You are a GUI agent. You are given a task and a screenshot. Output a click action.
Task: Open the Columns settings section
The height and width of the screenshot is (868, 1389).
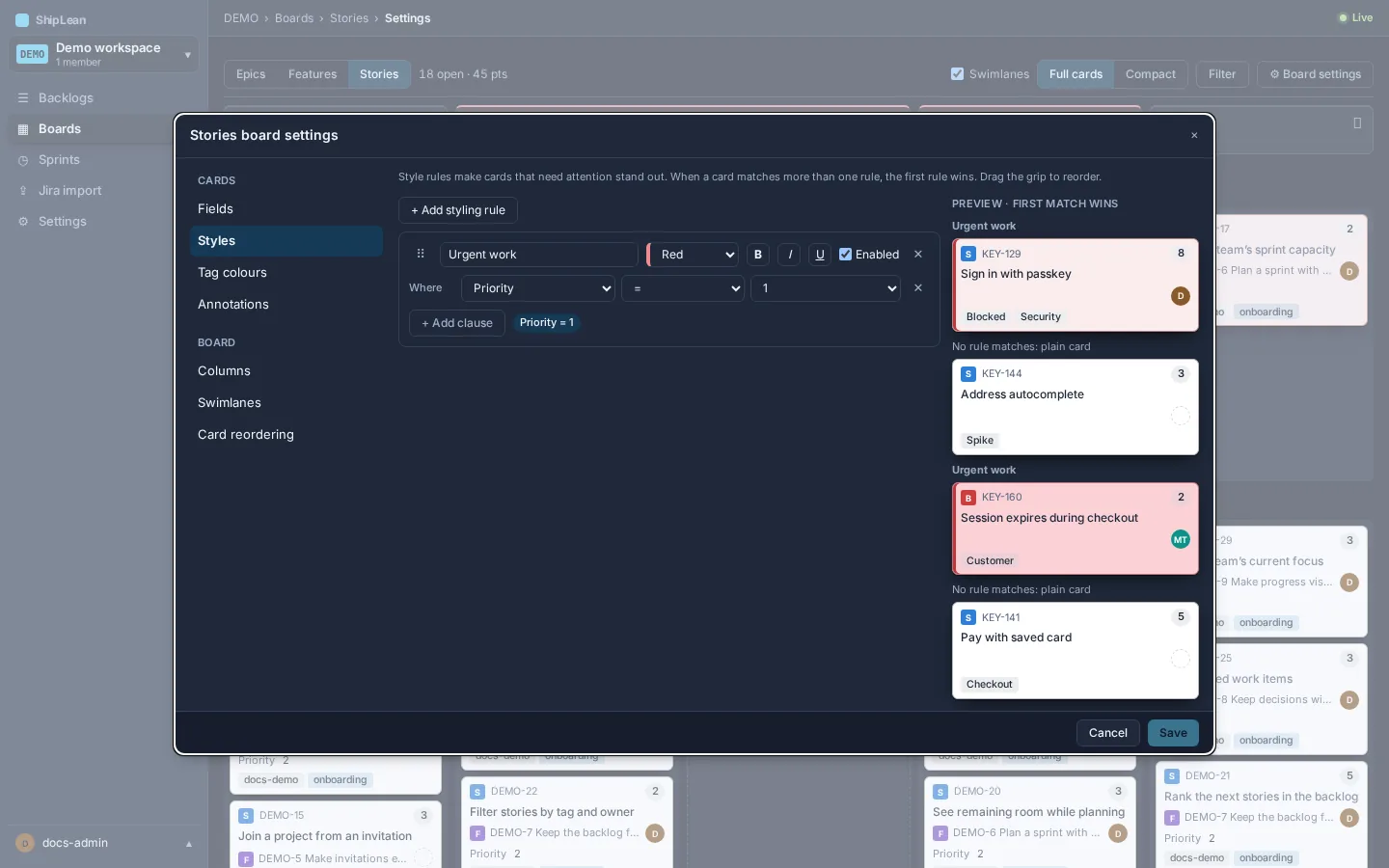click(286, 371)
